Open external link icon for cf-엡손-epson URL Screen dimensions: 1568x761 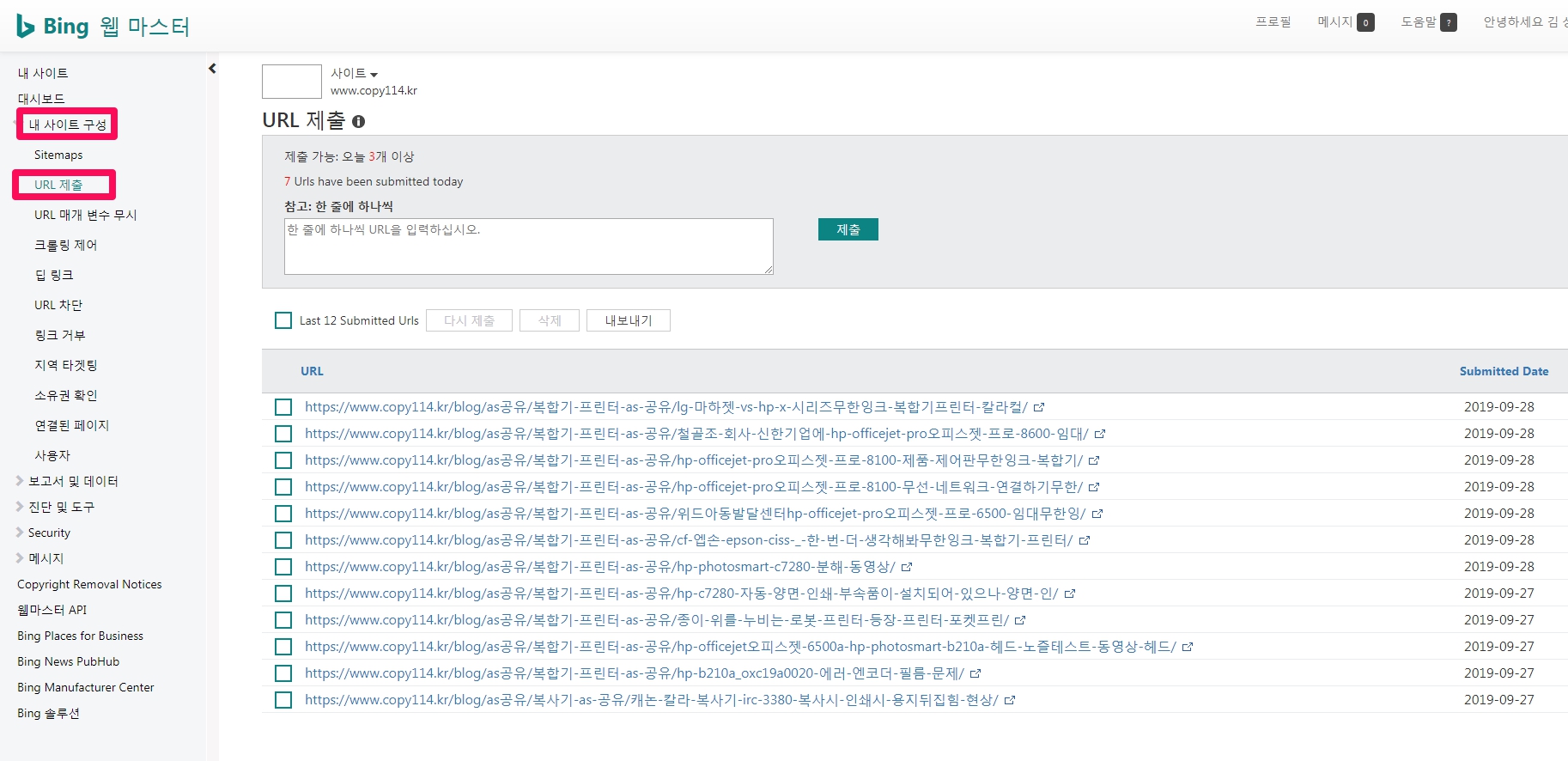pyautogui.click(x=1085, y=540)
